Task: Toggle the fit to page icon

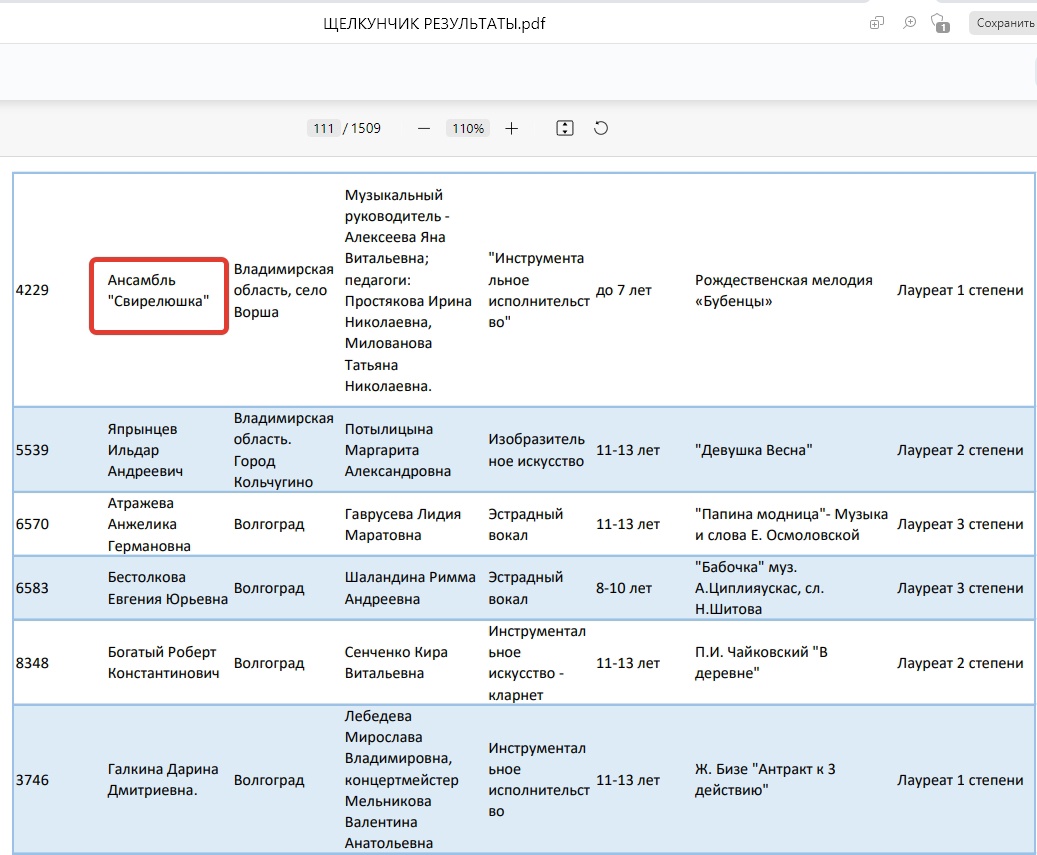Action: point(565,128)
